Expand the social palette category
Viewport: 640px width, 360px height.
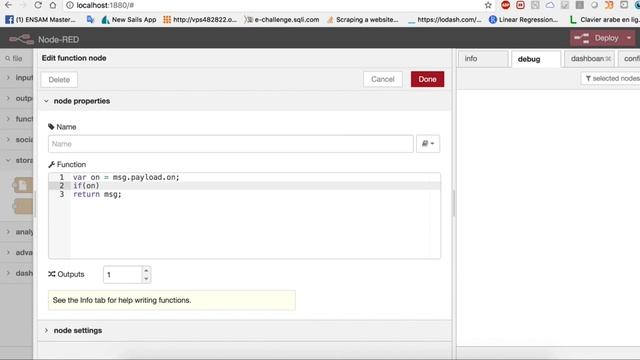[x=17, y=140]
